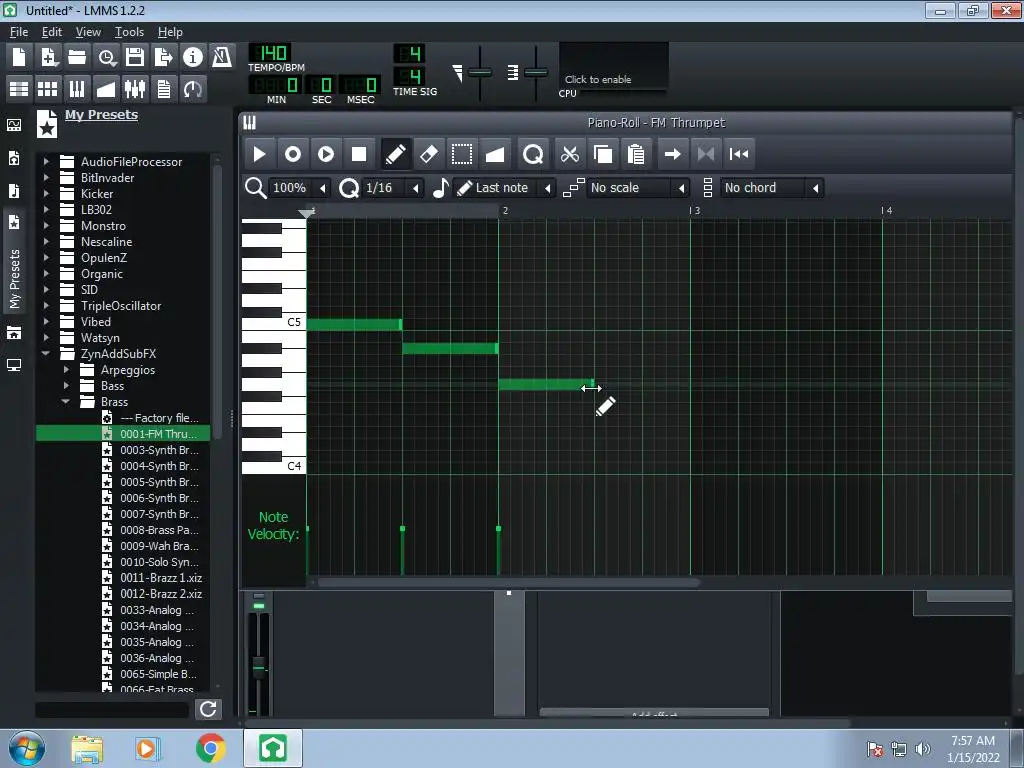This screenshot has height=768, width=1024.
Task: Paste notes from clipboard icon
Action: pos(636,154)
